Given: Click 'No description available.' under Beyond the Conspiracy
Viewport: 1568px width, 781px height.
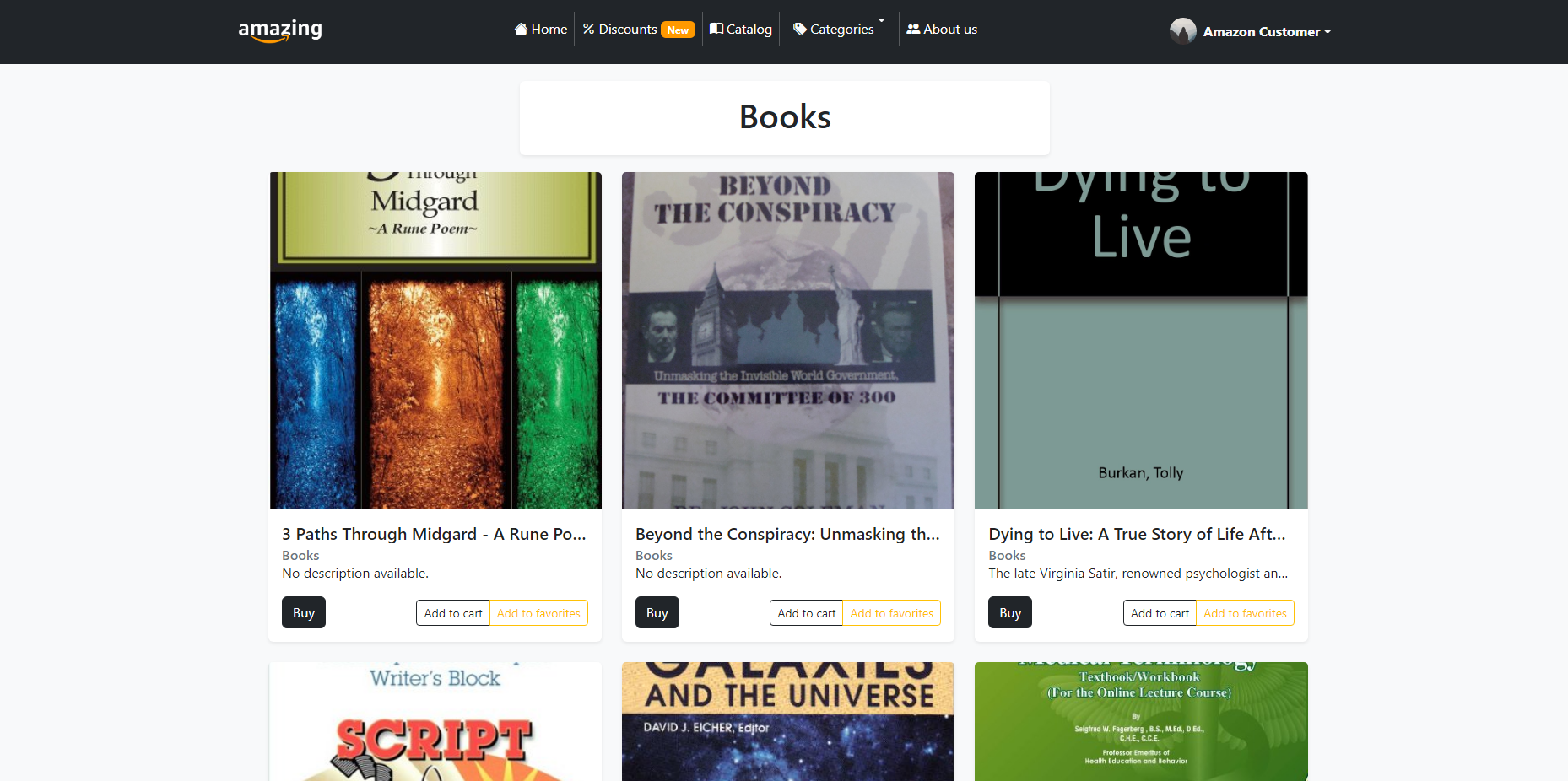Looking at the screenshot, I should coord(709,574).
